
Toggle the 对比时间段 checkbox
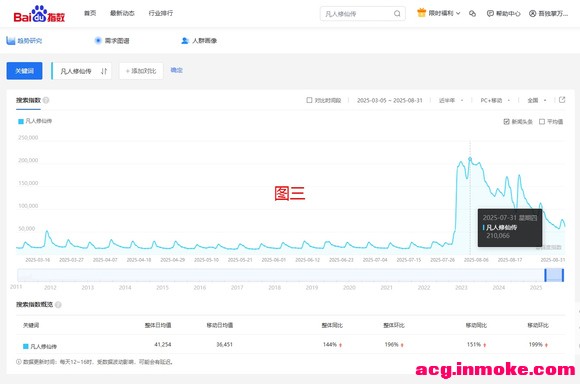point(309,100)
